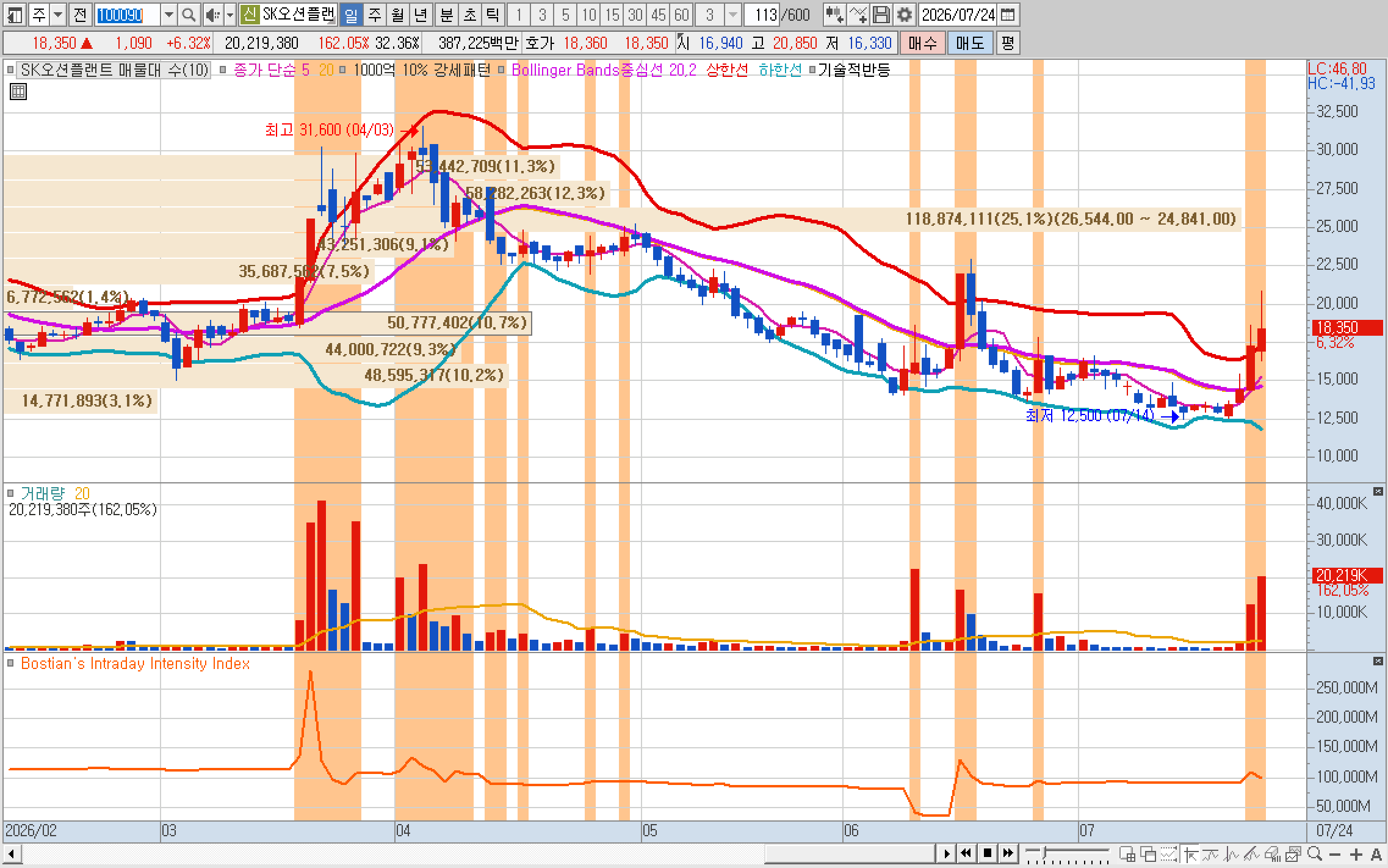Click the 매수 buy button
Viewport: 1388px width, 868px height.
(922, 43)
